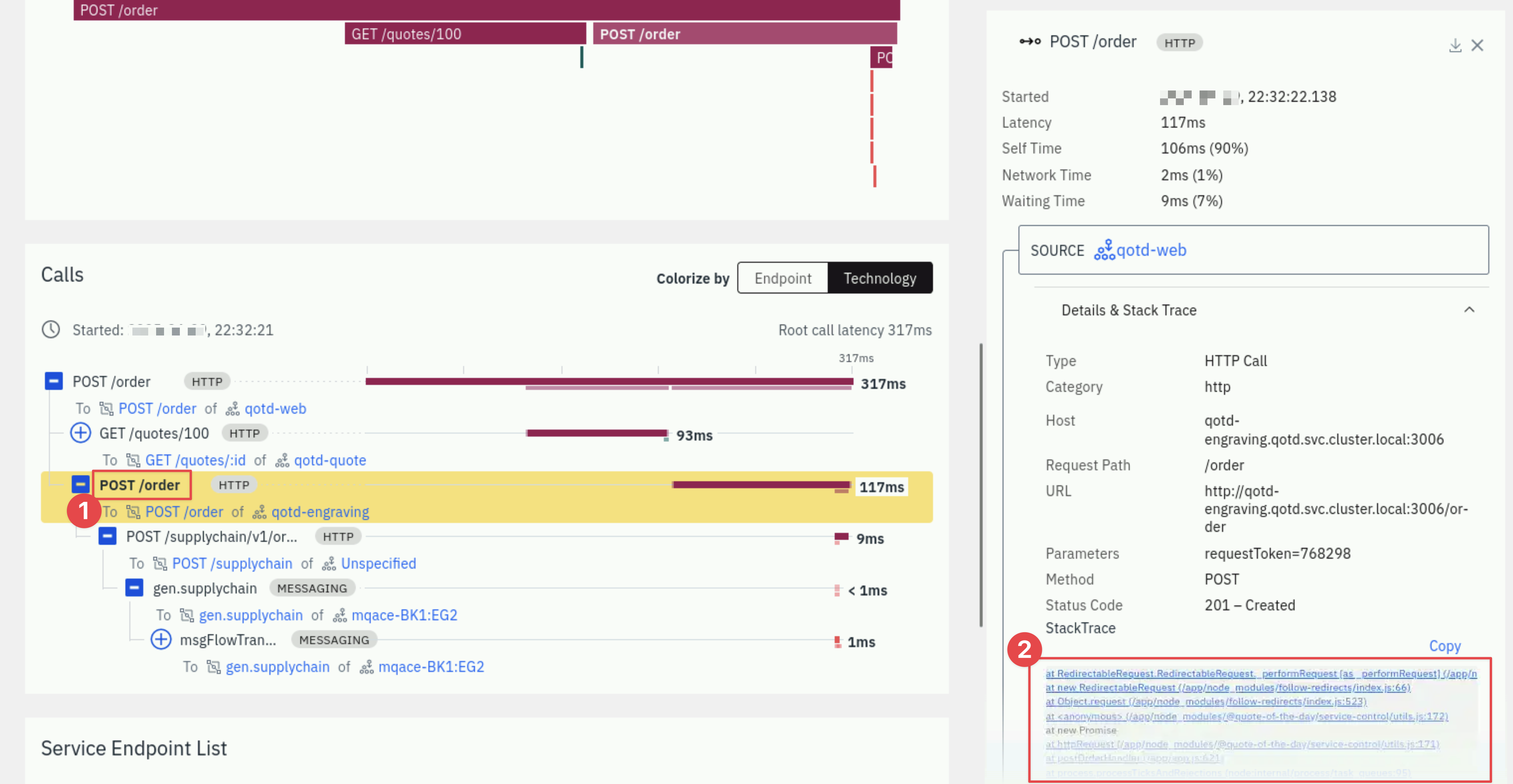Viewport: 1513px width, 784px height.
Task: Click the requestToken=768298 parameter value
Action: pyautogui.click(x=1277, y=553)
